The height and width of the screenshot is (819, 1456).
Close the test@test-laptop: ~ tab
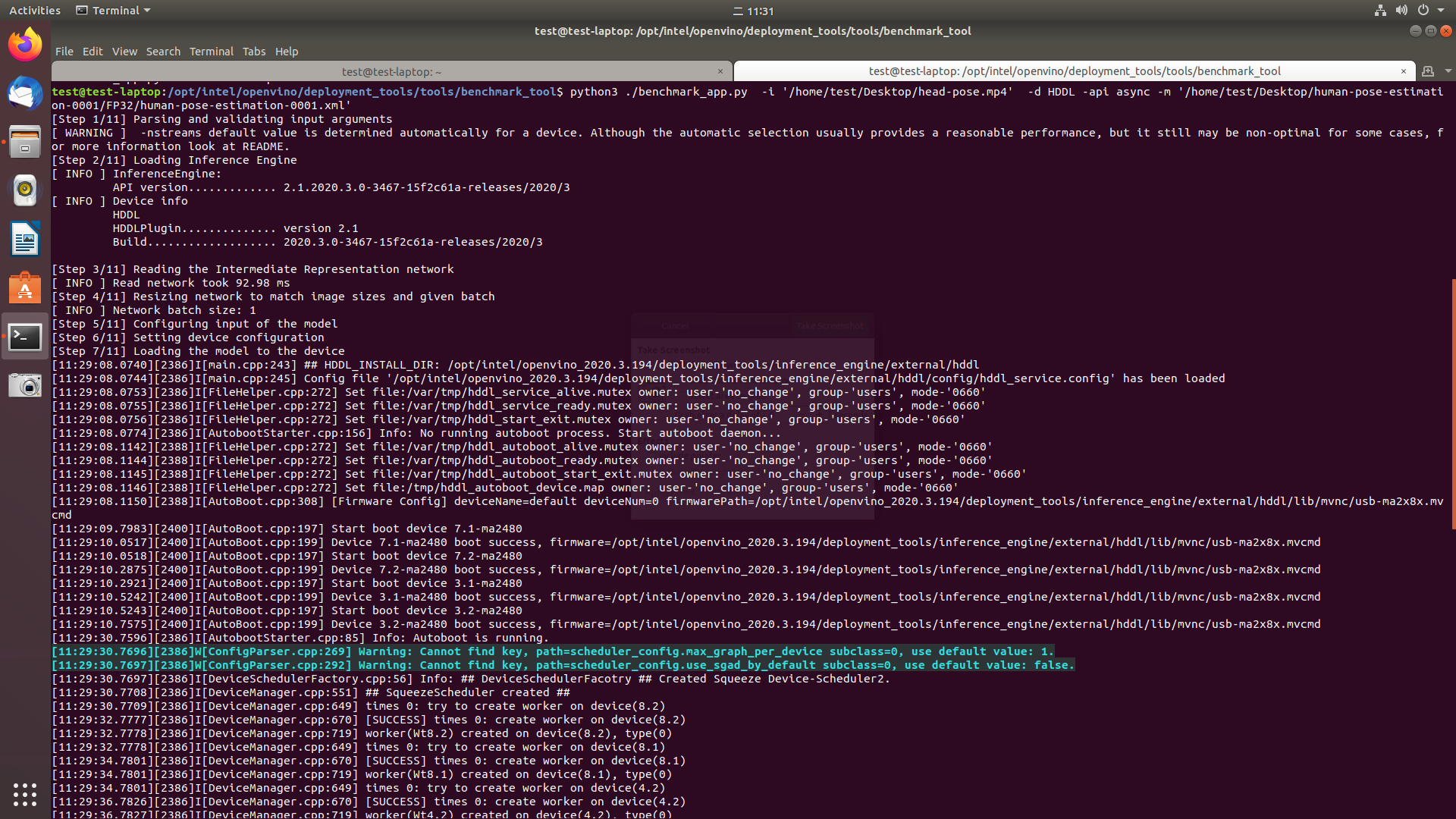[720, 71]
